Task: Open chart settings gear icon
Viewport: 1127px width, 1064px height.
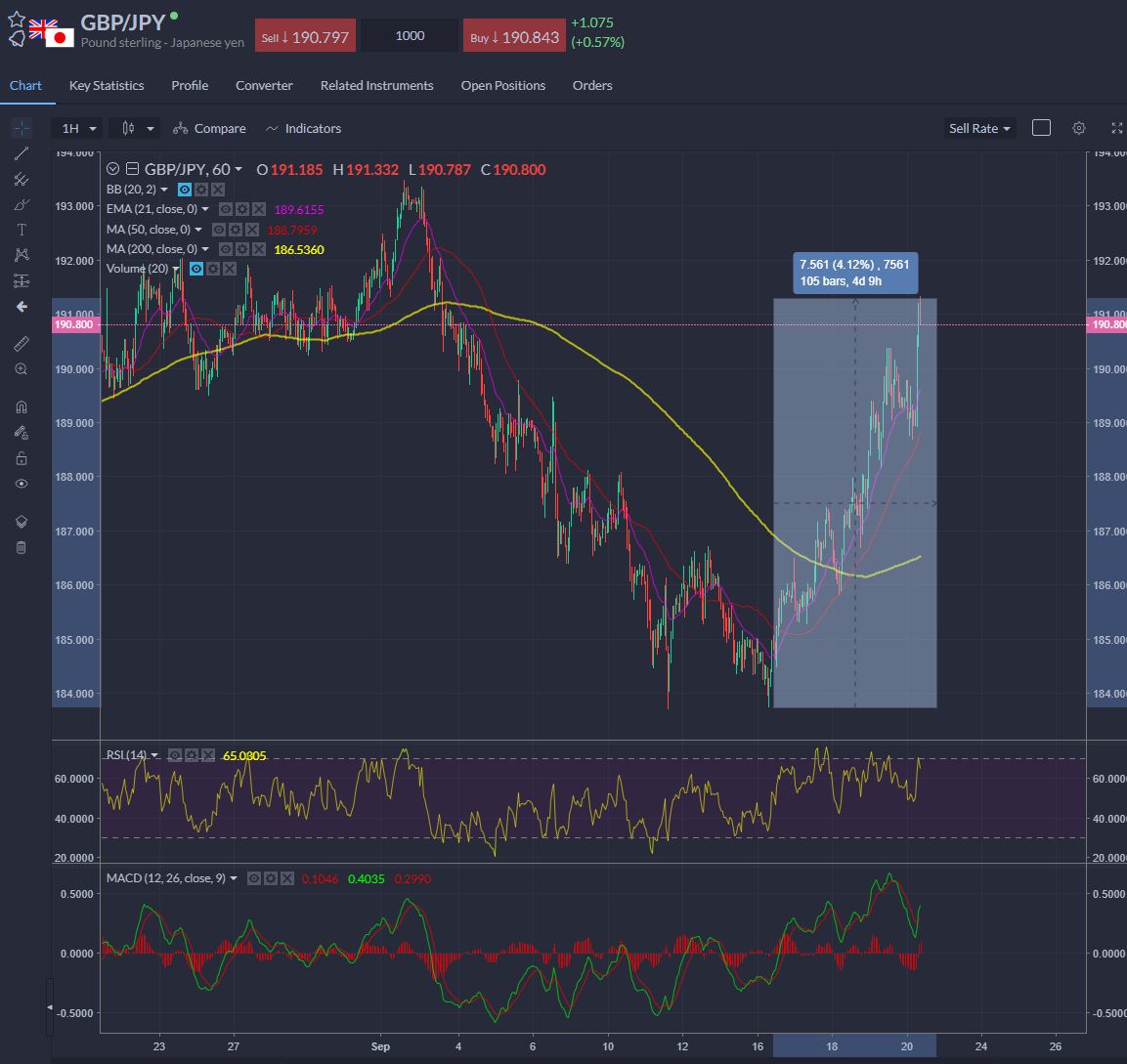Action: [1079, 128]
